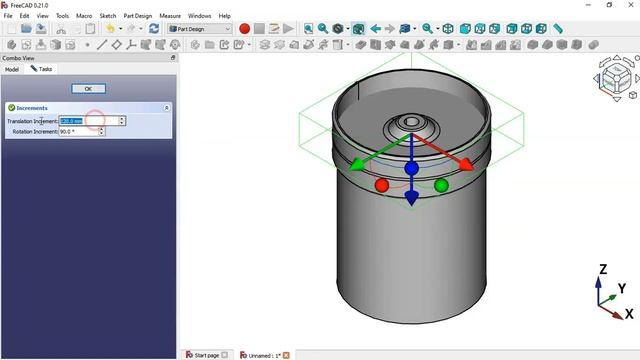Viewport: 640px width, 360px height.
Task: Open the Part Design menu
Action: [x=138, y=16]
